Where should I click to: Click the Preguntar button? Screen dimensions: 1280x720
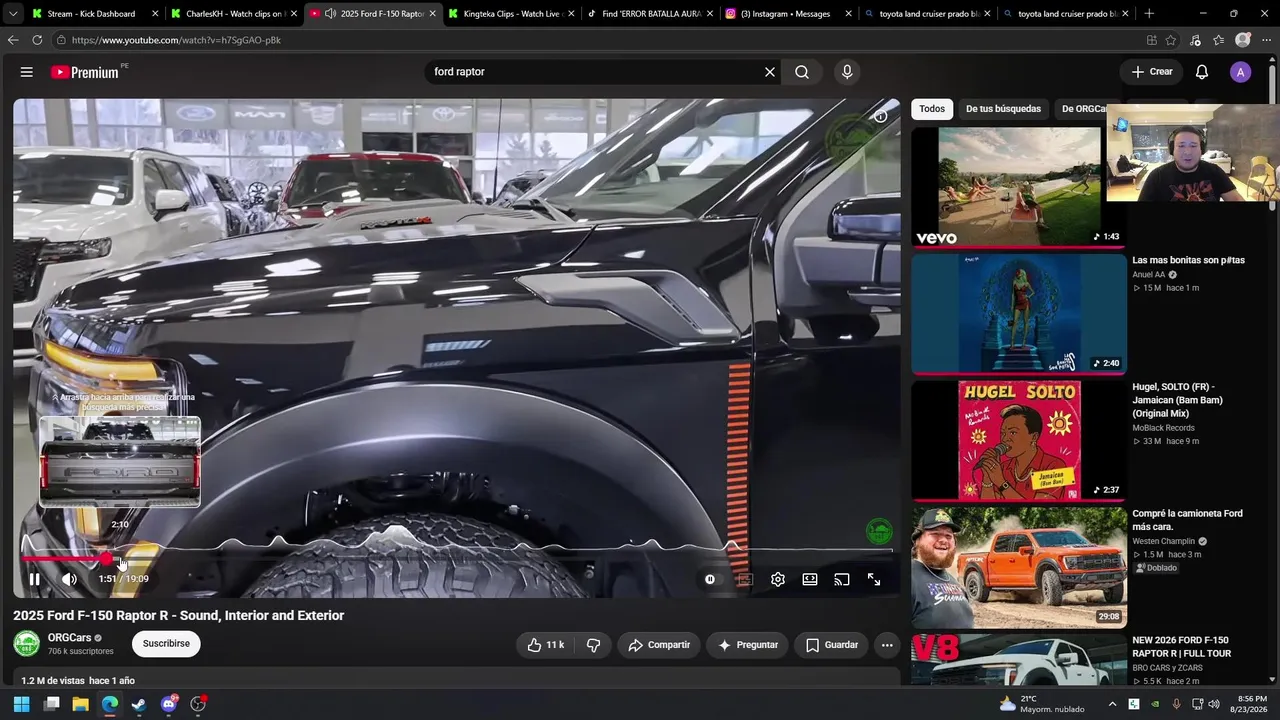tap(748, 645)
